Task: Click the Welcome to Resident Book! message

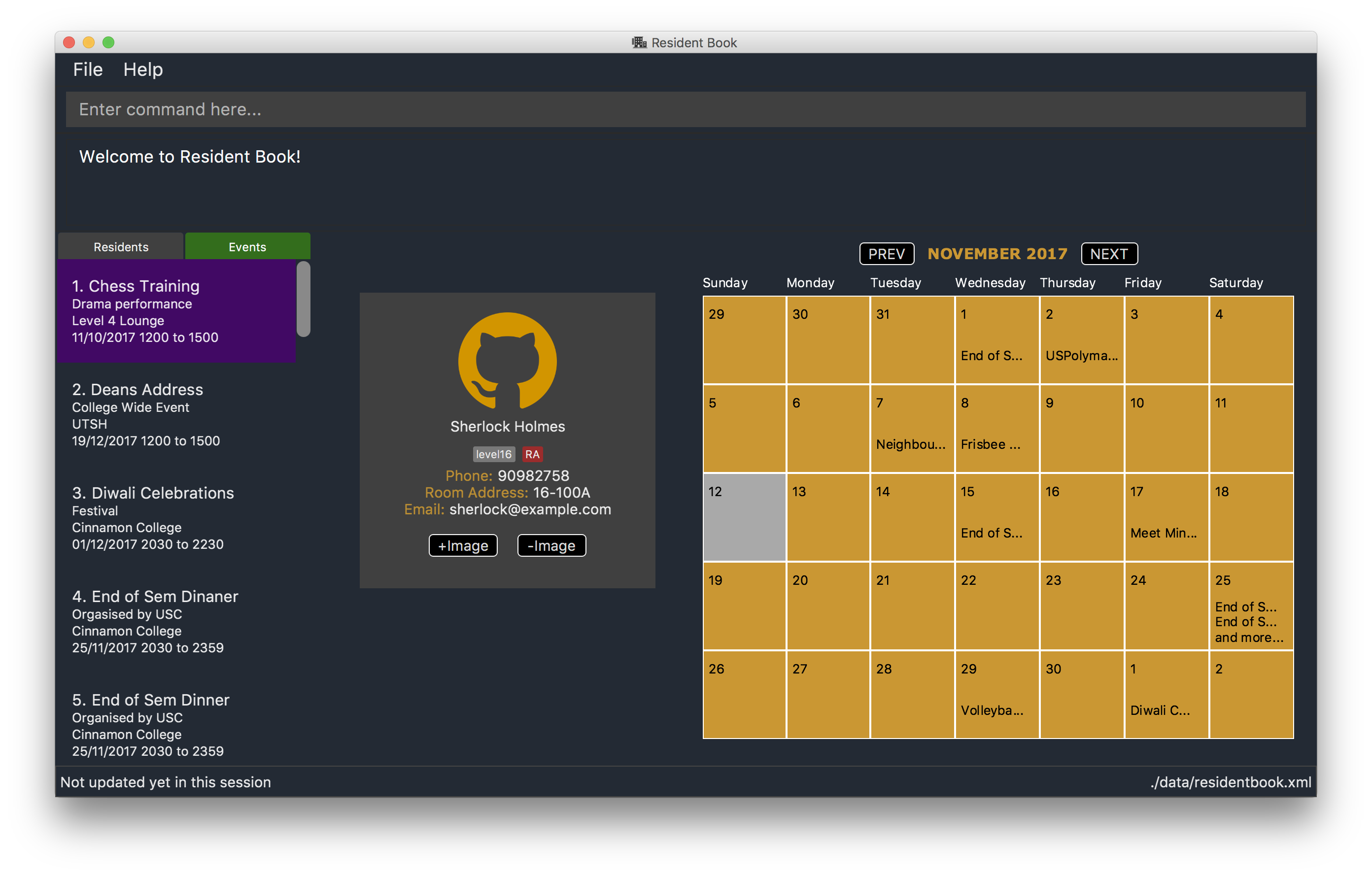Action: [x=190, y=157]
